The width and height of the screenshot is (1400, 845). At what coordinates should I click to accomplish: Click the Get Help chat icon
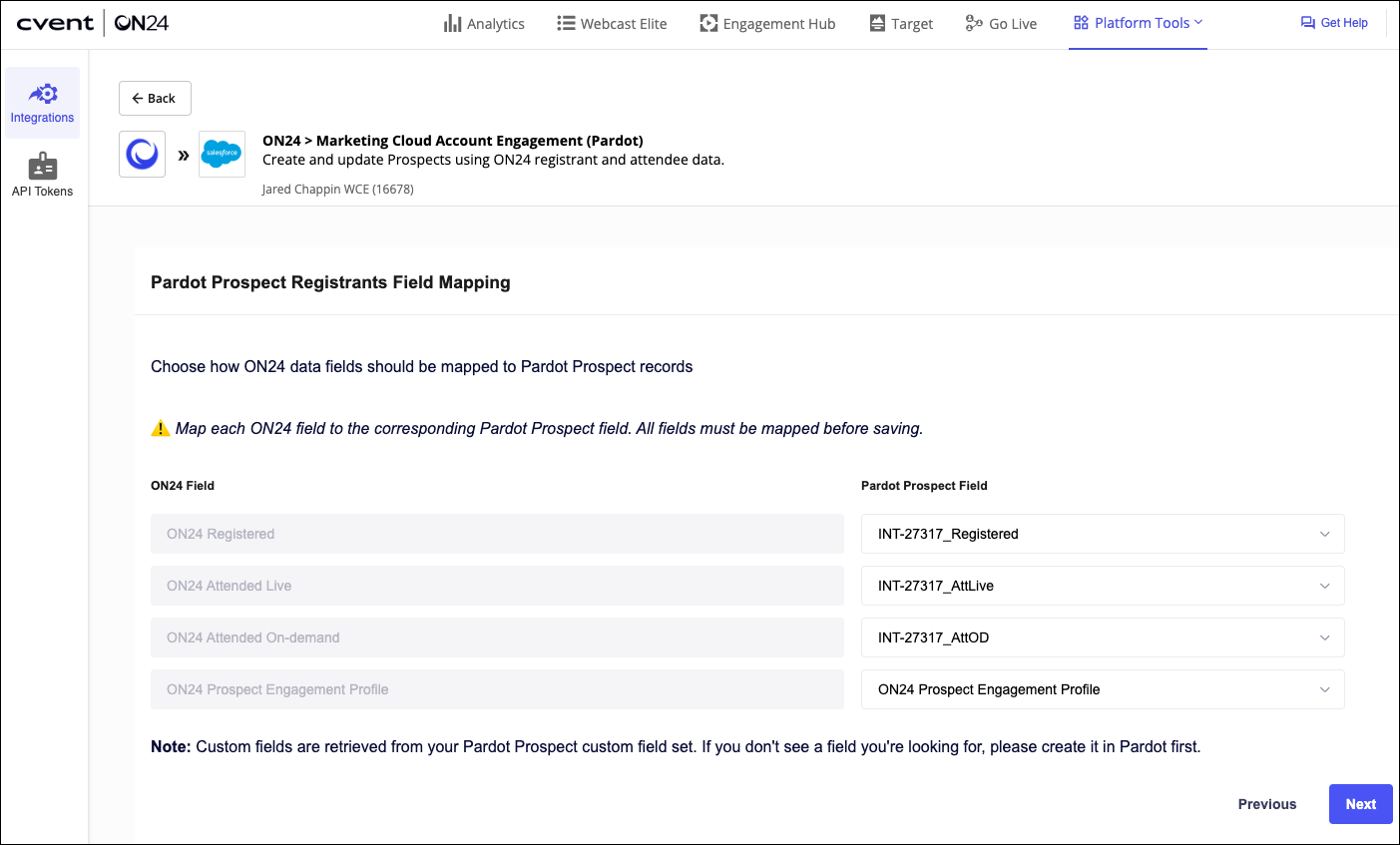tap(1308, 23)
